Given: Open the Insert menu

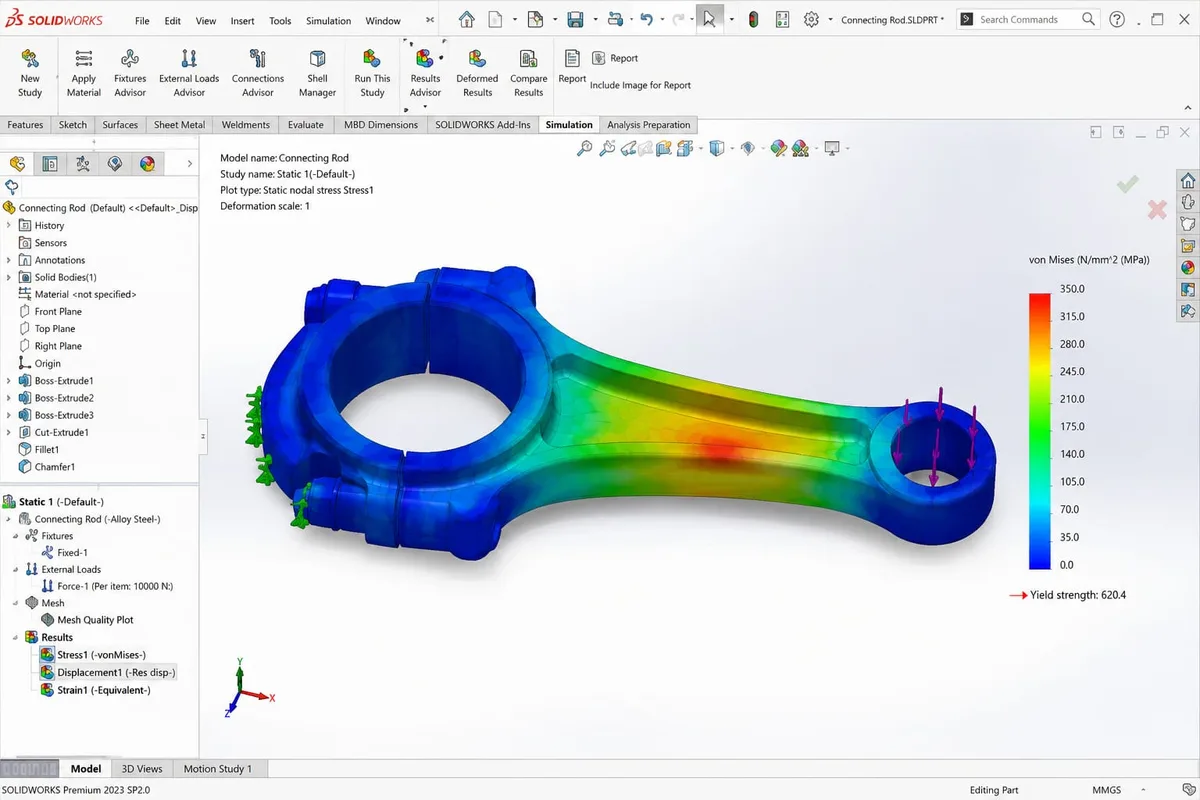Looking at the screenshot, I should pyautogui.click(x=242, y=20).
